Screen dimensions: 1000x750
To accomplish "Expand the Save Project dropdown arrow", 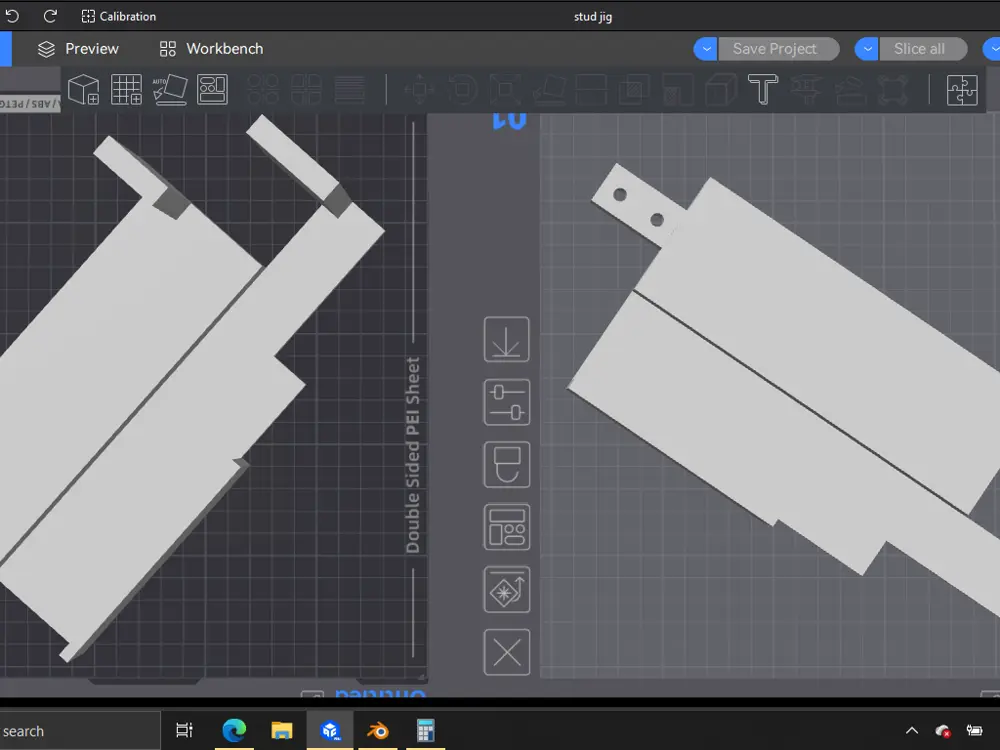I will [x=705, y=49].
